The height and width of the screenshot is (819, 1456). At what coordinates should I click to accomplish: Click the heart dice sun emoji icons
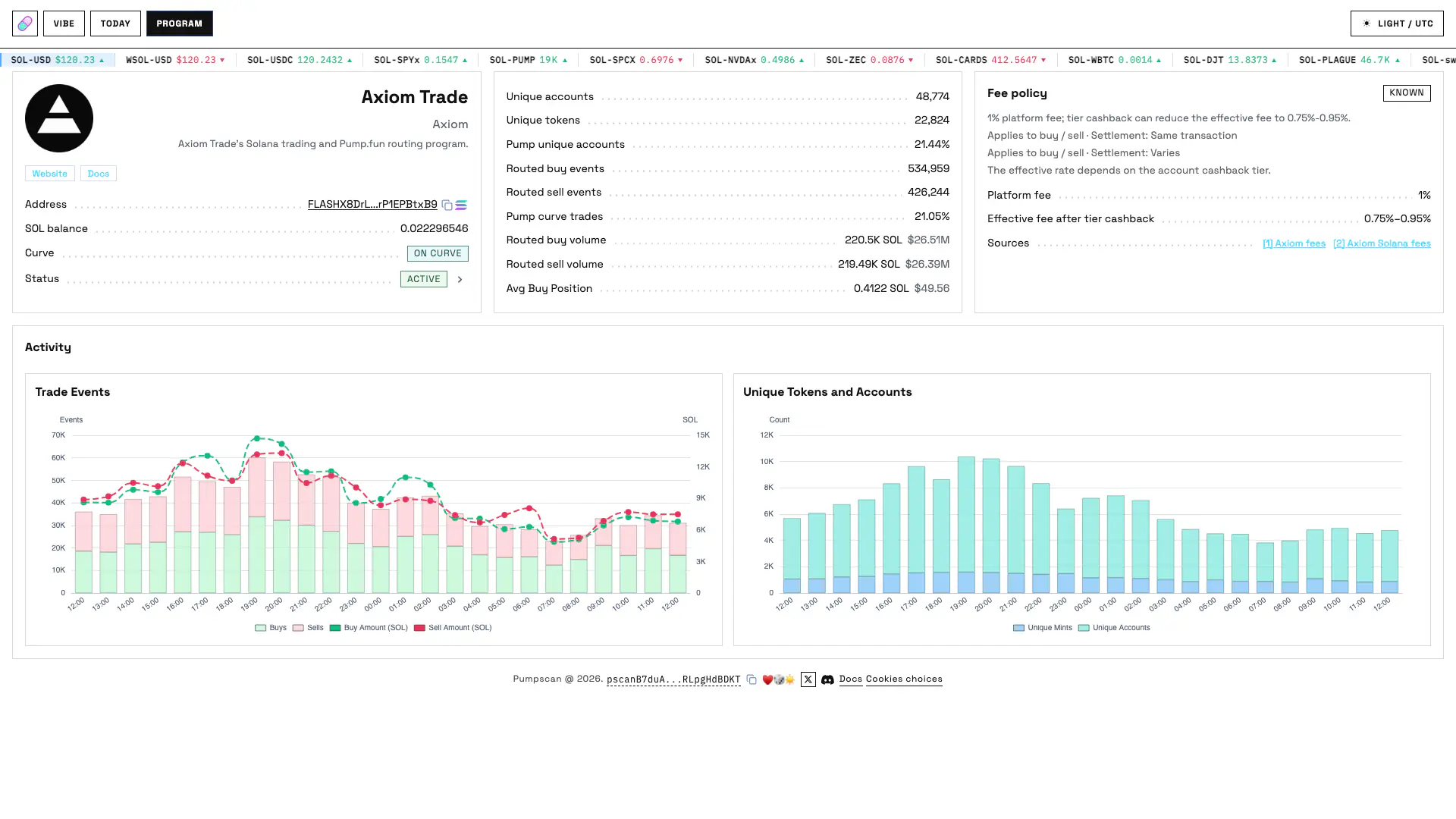click(779, 679)
